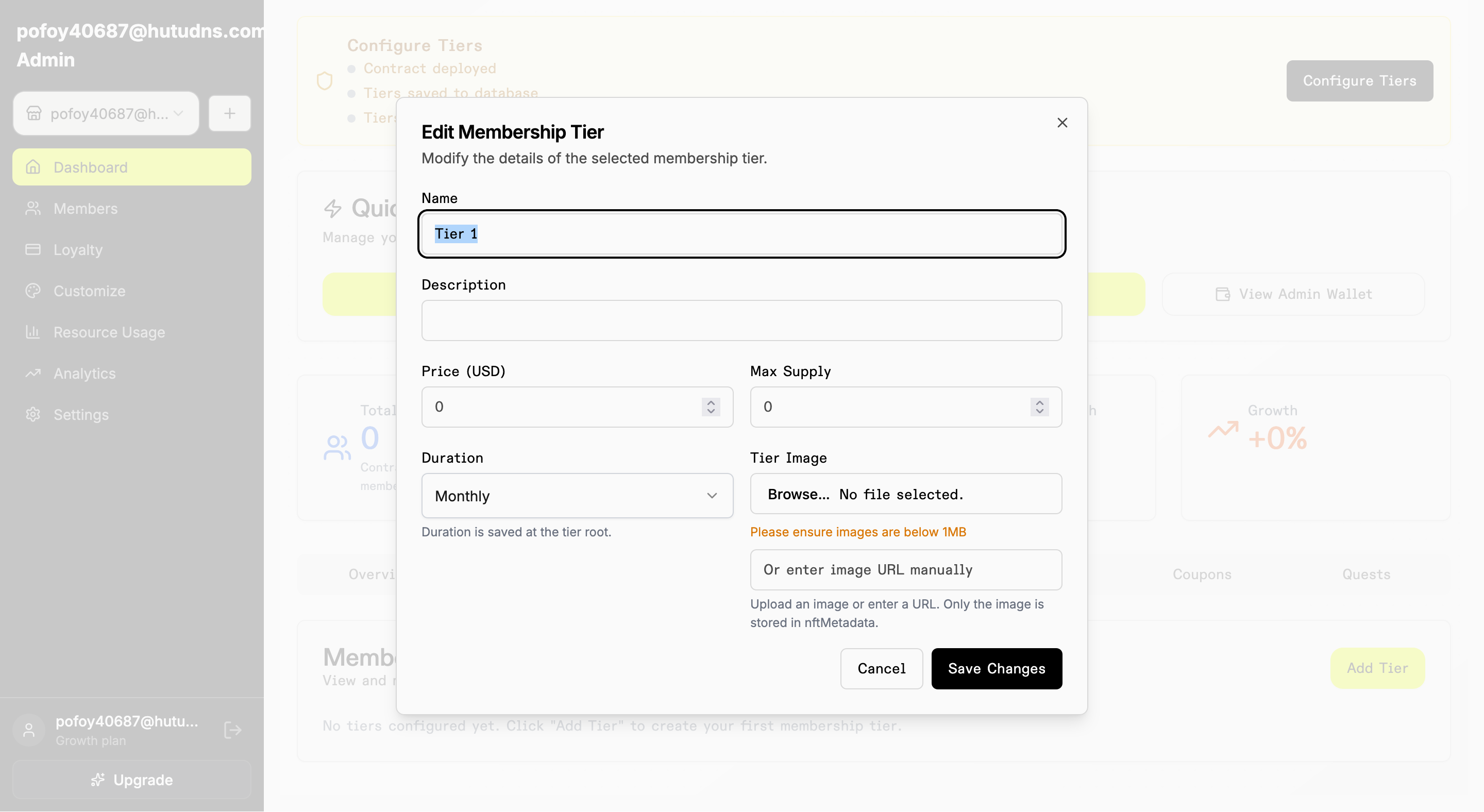Screen dimensions: 1484x812
Task: Click Browse to choose a tier image
Action: 798,494
